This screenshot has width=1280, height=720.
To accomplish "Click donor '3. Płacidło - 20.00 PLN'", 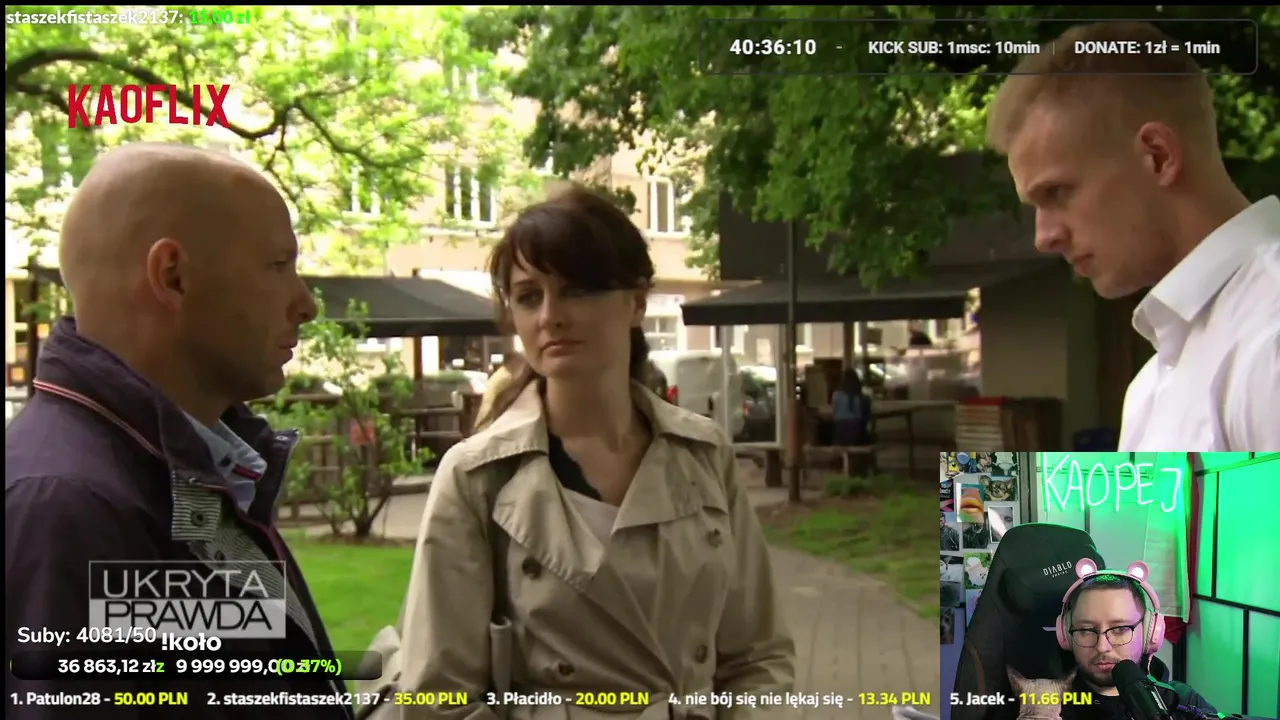I will click(x=567, y=699).
